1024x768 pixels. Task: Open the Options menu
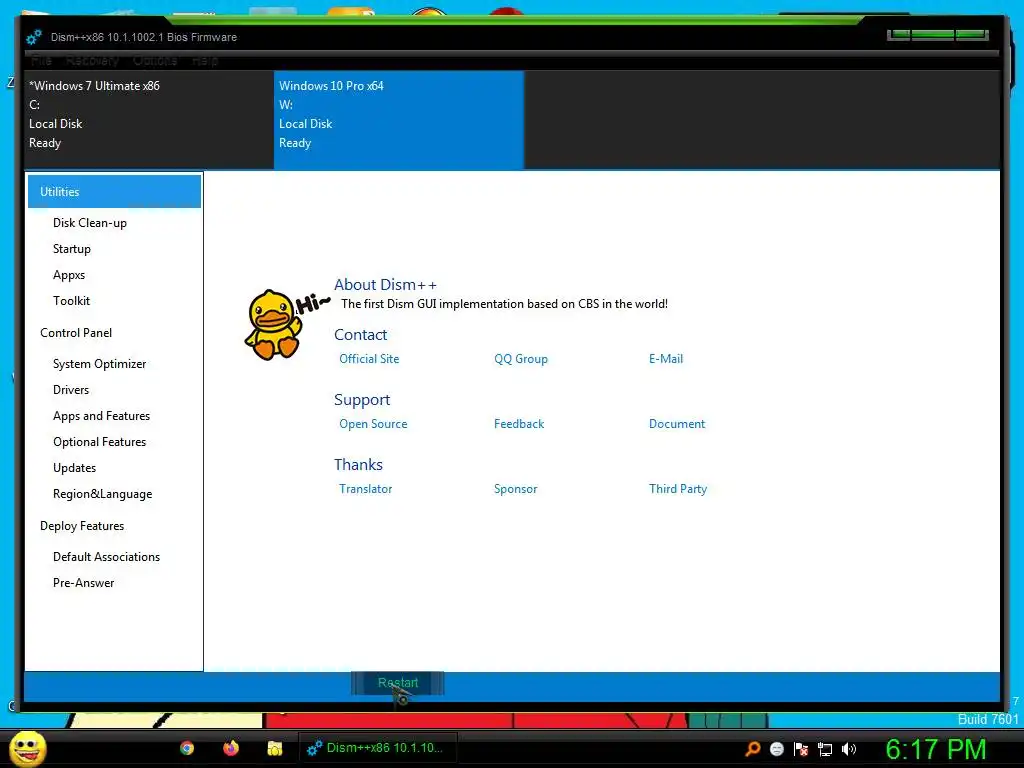tap(155, 61)
